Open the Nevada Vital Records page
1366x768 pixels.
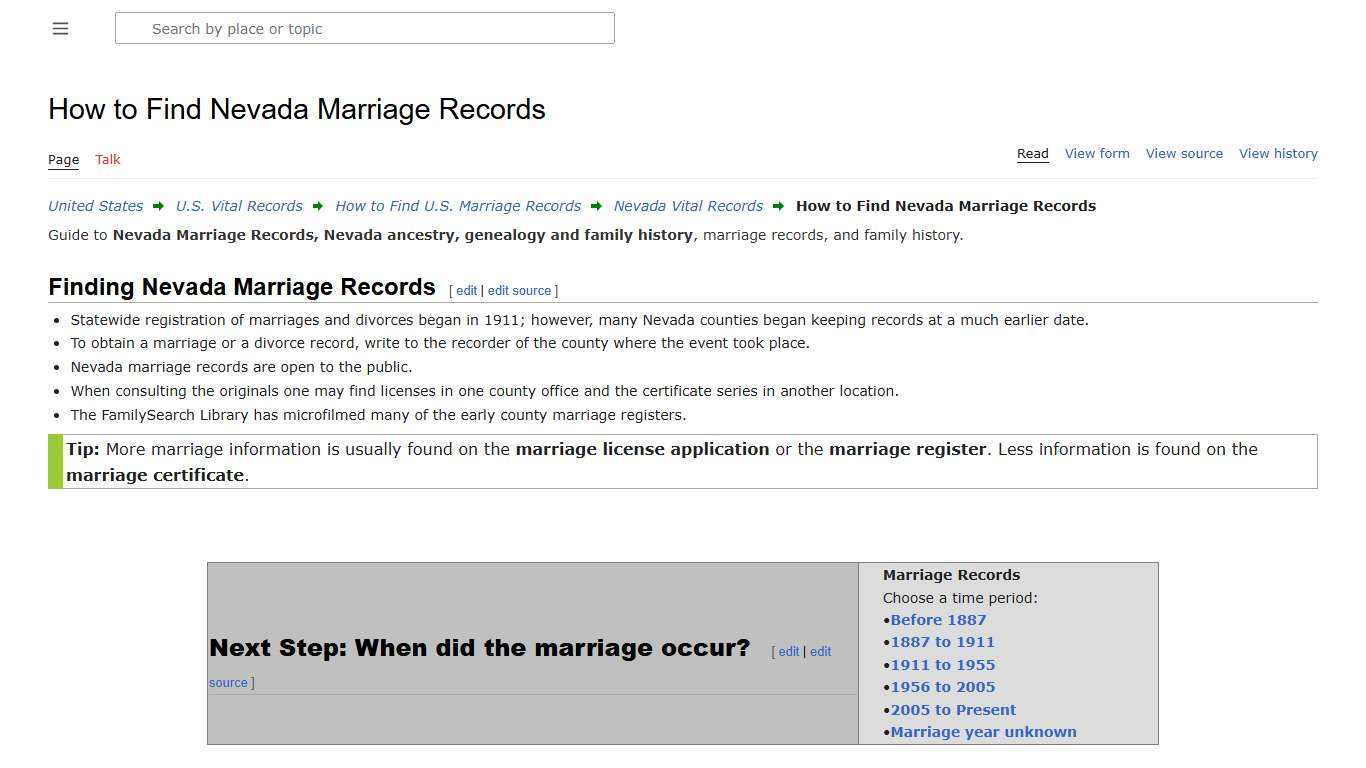[x=688, y=206]
